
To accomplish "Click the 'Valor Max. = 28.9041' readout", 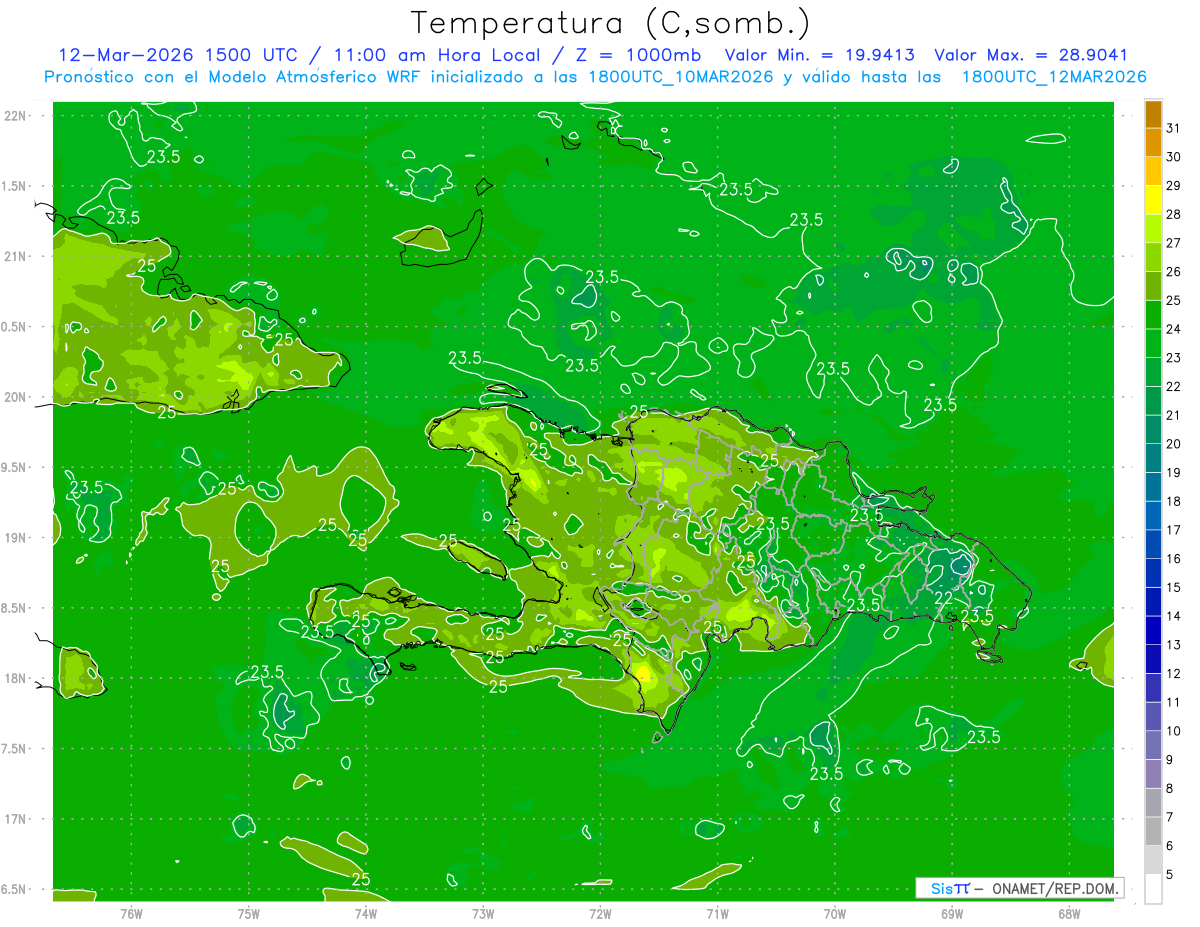I will (1030, 55).
